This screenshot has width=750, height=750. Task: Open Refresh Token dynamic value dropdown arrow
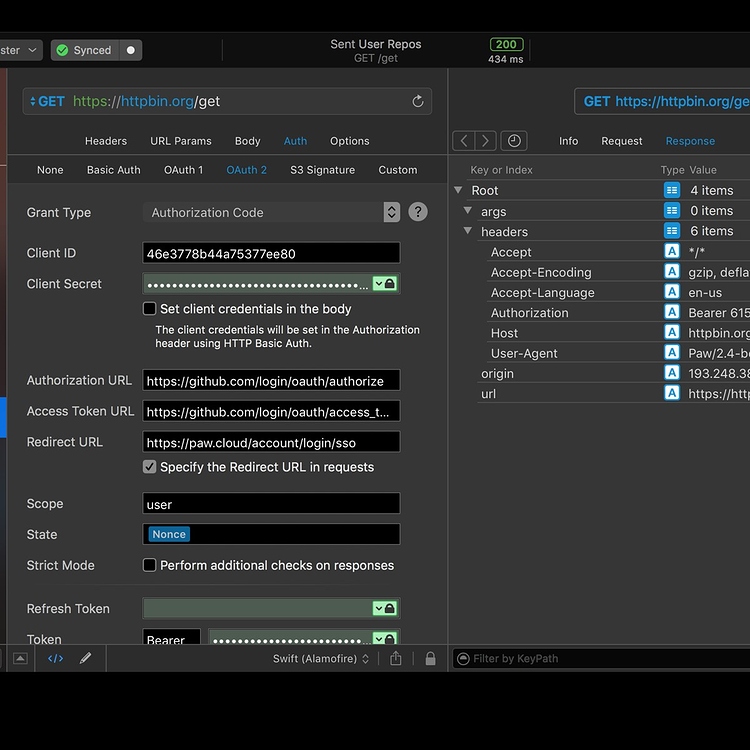coord(379,608)
